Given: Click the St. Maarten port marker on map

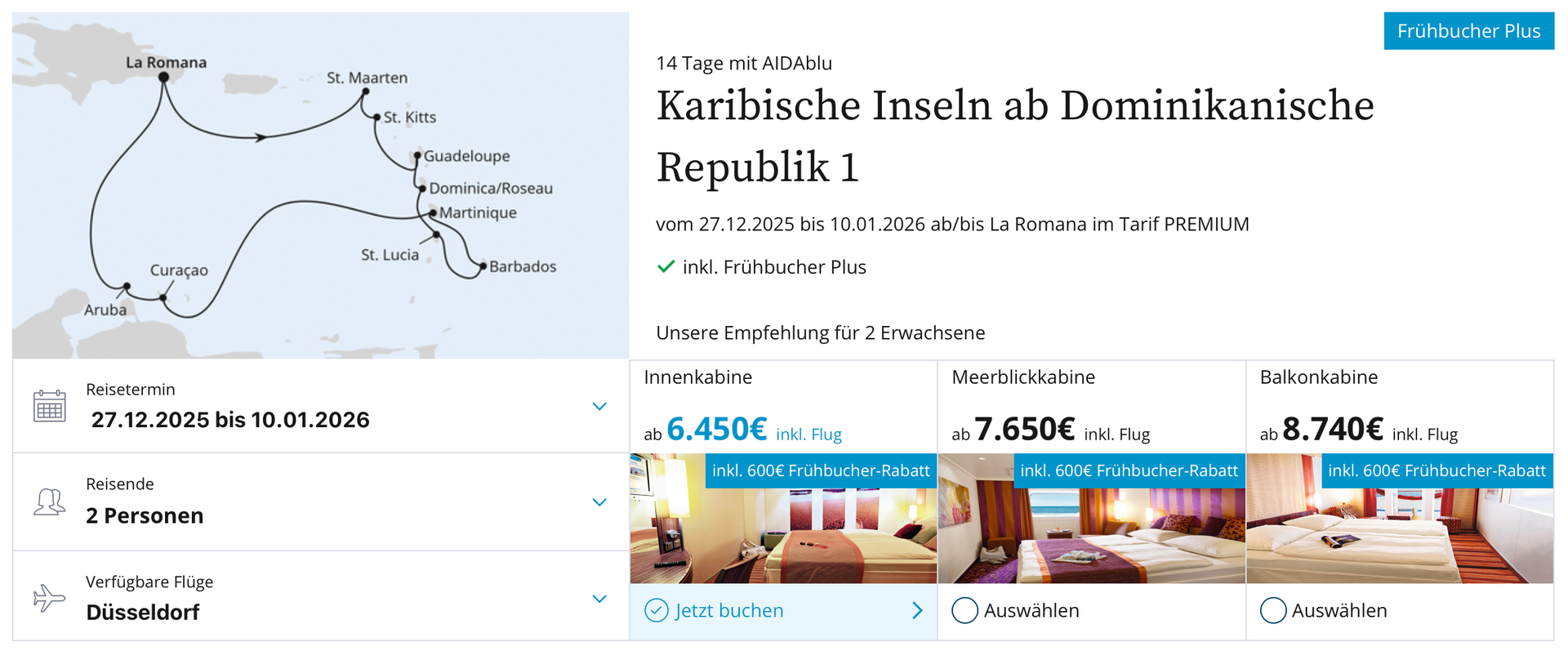Looking at the screenshot, I should click(365, 91).
